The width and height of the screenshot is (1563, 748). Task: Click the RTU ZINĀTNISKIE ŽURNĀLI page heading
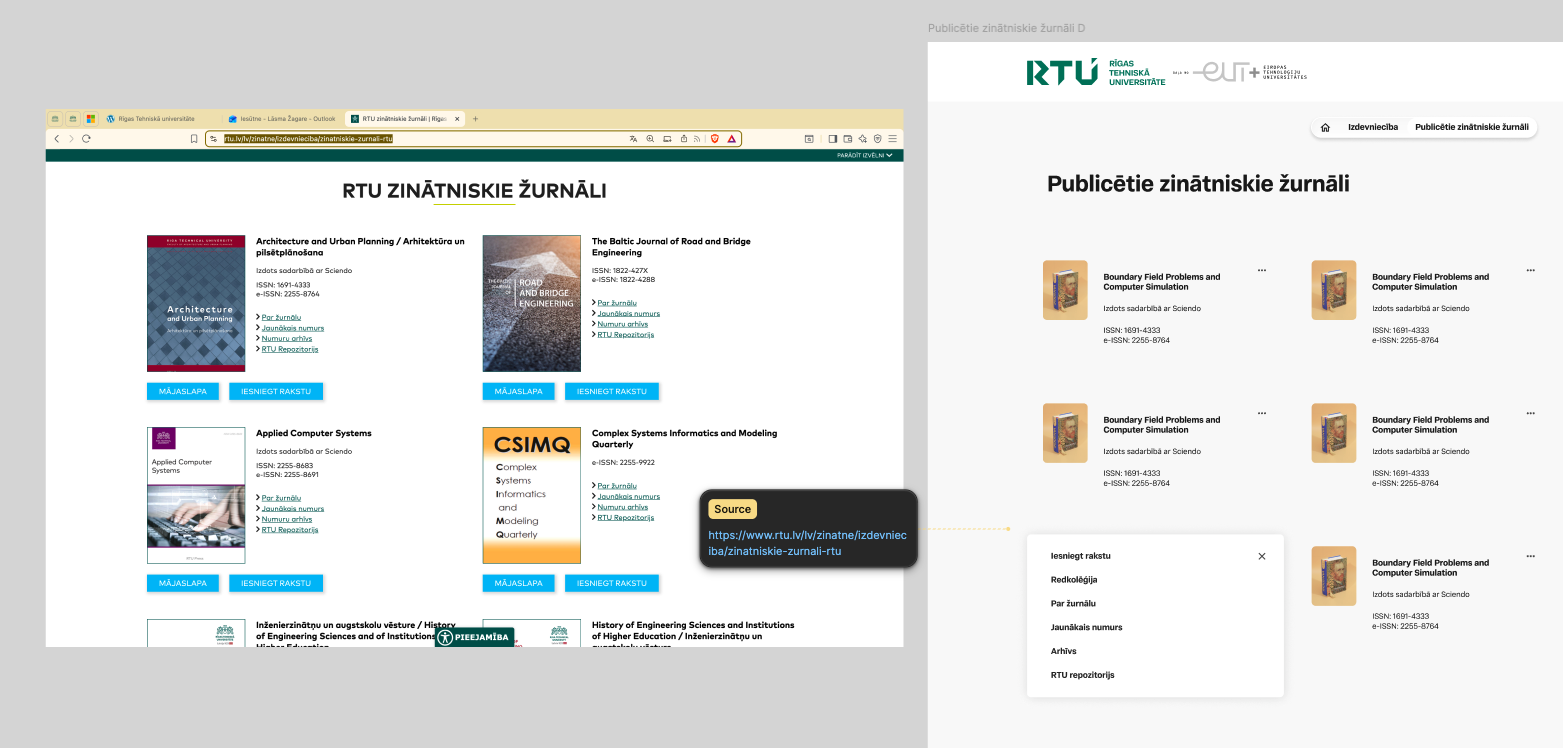pyautogui.click(x=474, y=191)
